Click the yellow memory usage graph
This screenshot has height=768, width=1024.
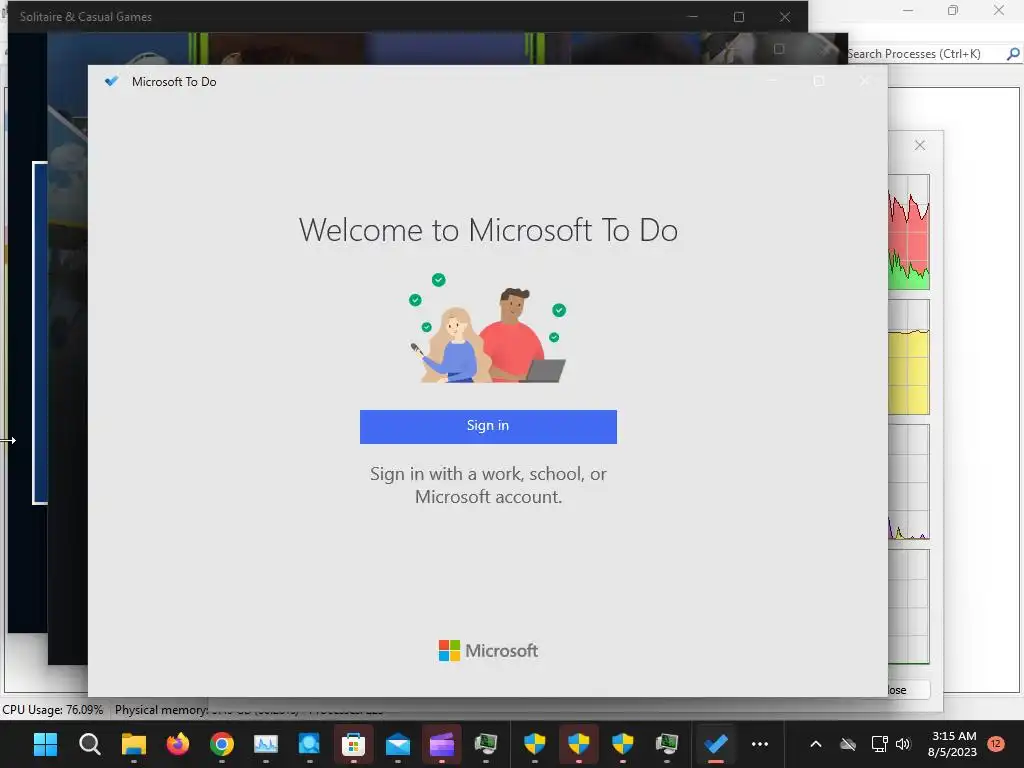[x=908, y=357]
